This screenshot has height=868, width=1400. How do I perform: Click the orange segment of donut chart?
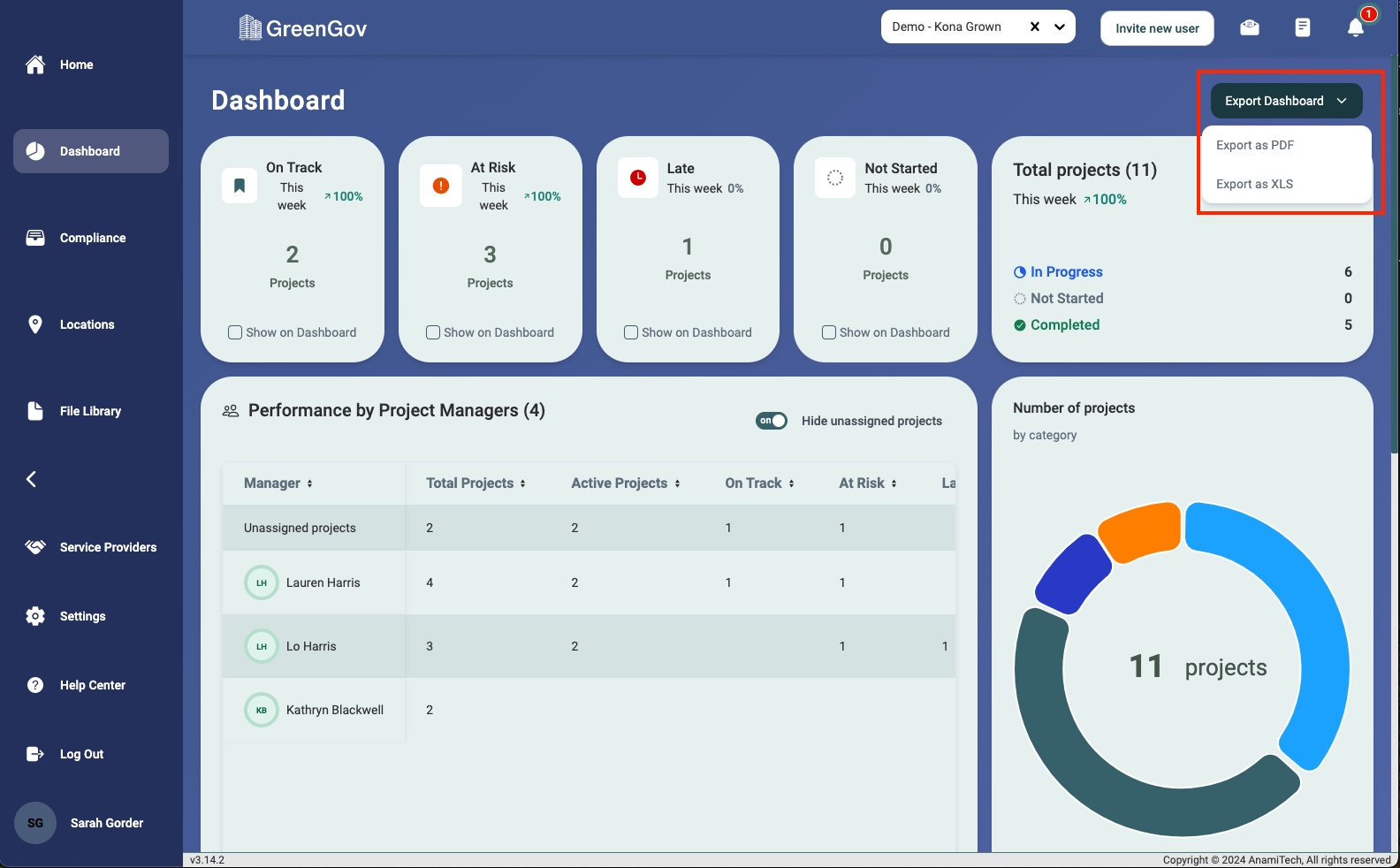(1142, 531)
